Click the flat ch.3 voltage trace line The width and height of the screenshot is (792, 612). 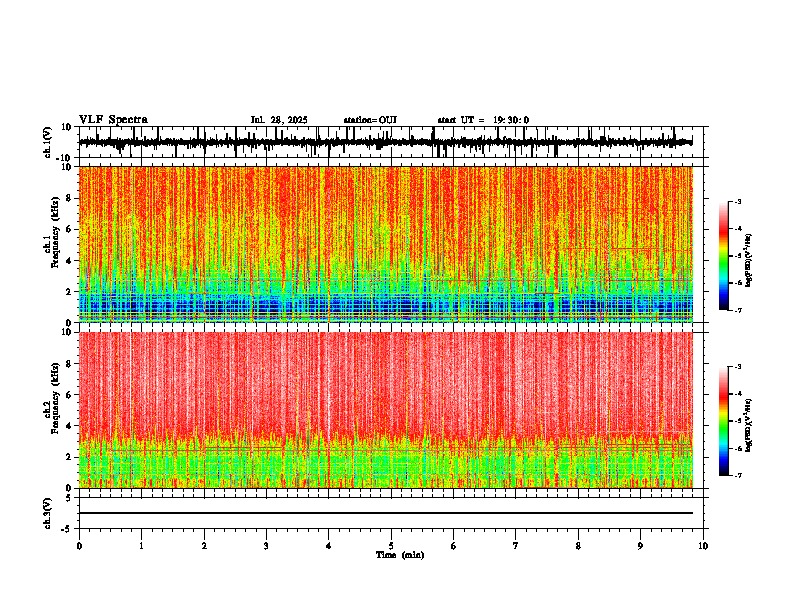click(x=386, y=513)
